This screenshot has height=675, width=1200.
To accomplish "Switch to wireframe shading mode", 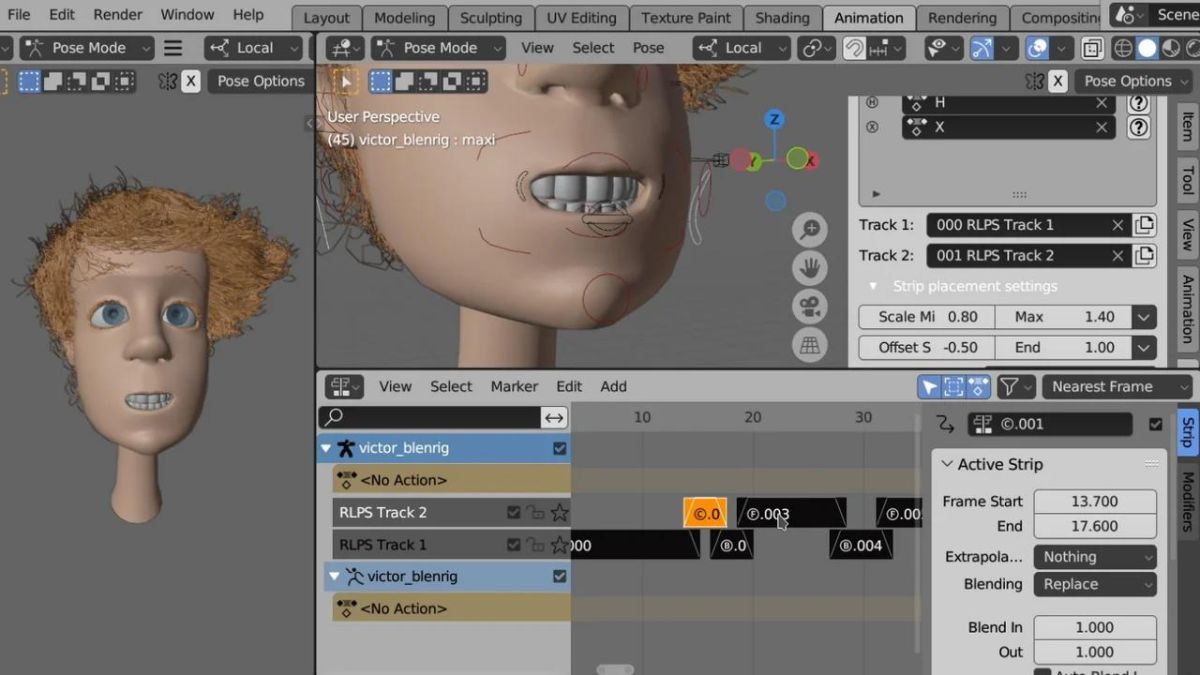I will click(x=1124, y=48).
